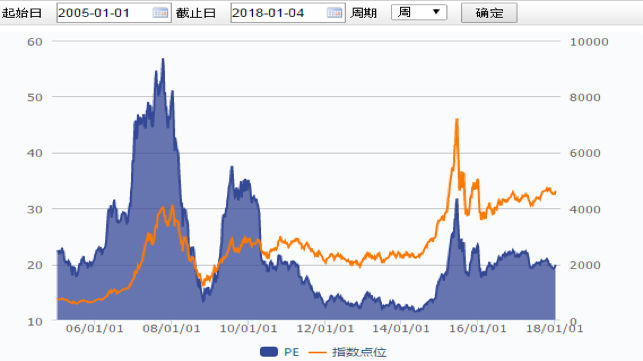Image resolution: width=643 pixels, height=361 pixels.
Task: Click left axis value 30
Action: (35, 210)
